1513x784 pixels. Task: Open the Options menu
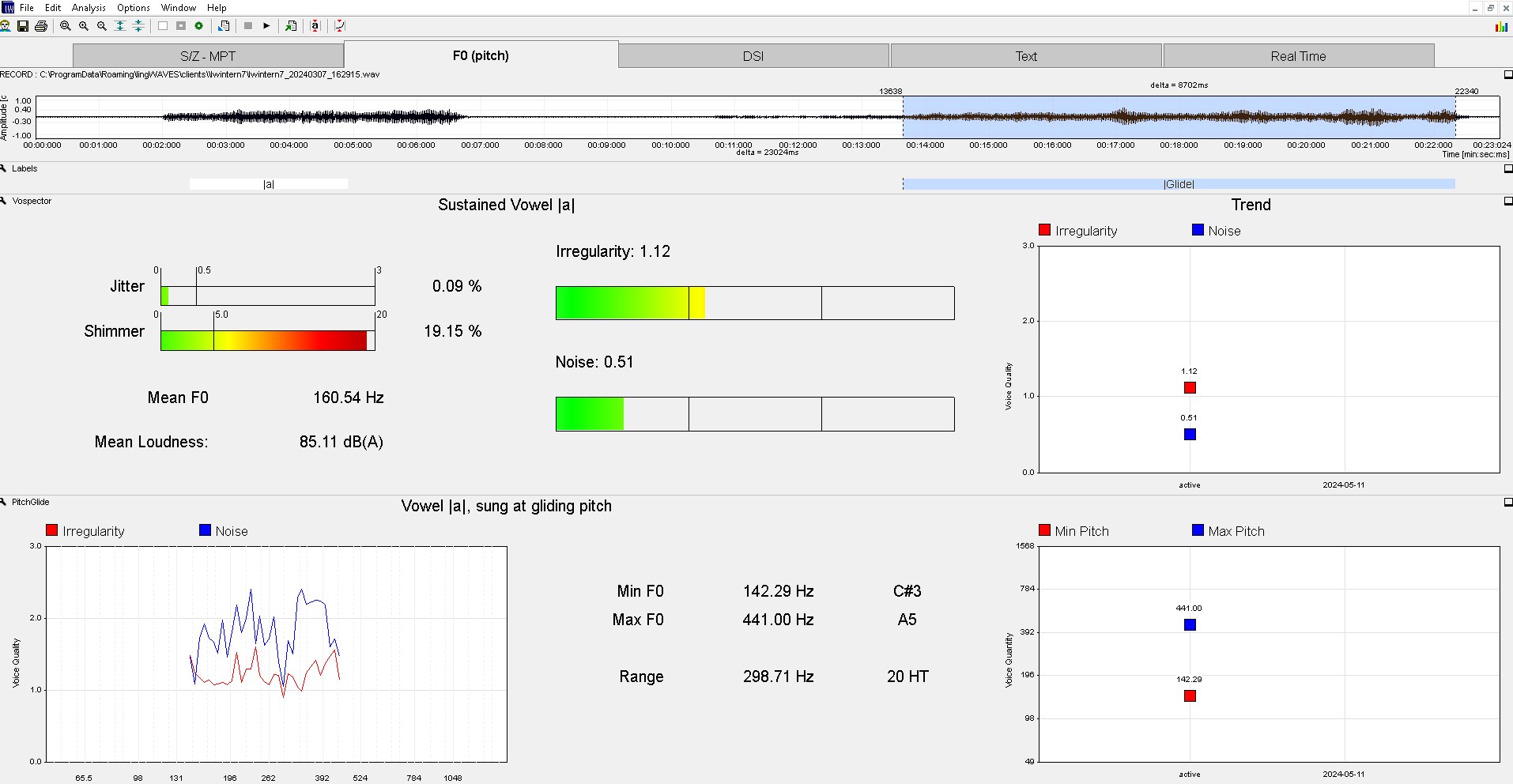(134, 7)
